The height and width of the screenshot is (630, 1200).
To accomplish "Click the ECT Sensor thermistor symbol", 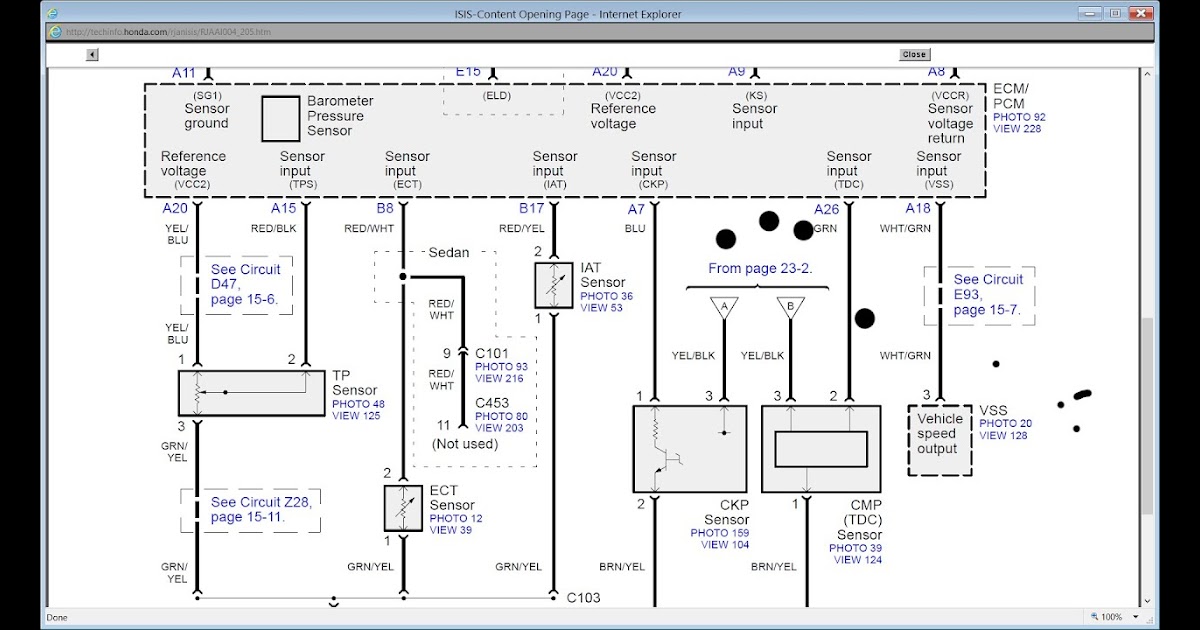I will [404, 508].
